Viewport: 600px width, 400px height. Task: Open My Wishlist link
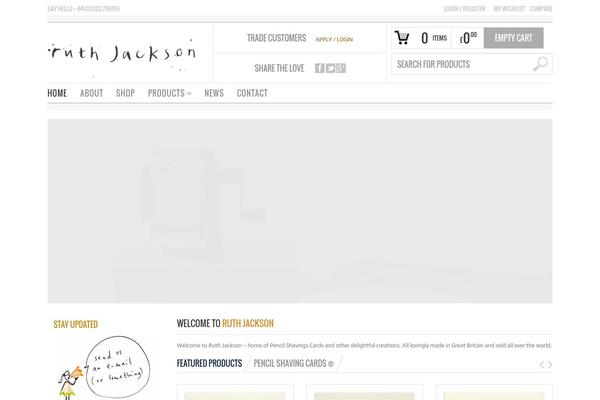coord(509,8)
